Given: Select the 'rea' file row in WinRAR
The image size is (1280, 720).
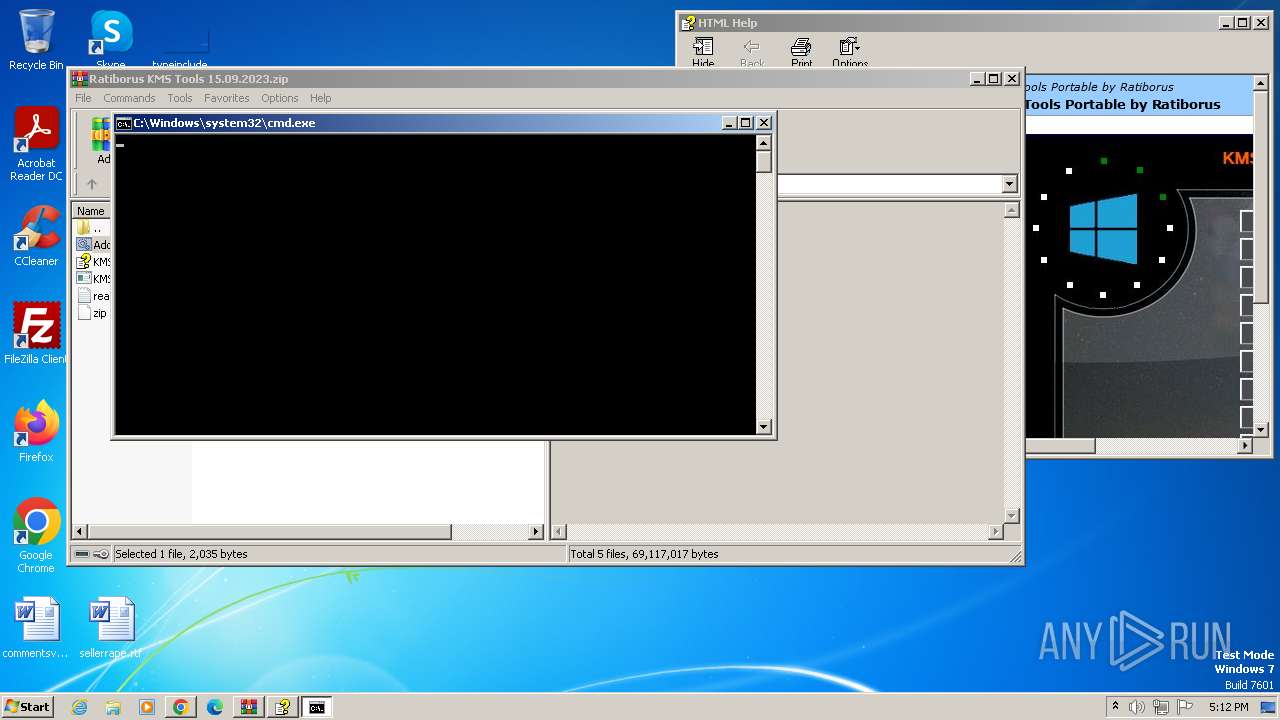Looking at the screenshot, I should pos(92,296).
